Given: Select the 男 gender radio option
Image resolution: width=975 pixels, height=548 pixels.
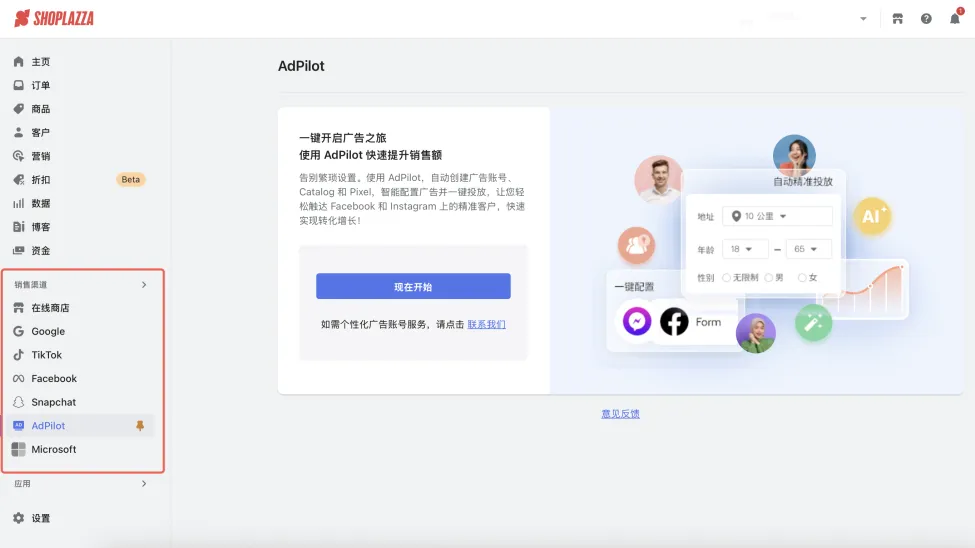Looking at the screenshot, I should [x=769, y=278].
